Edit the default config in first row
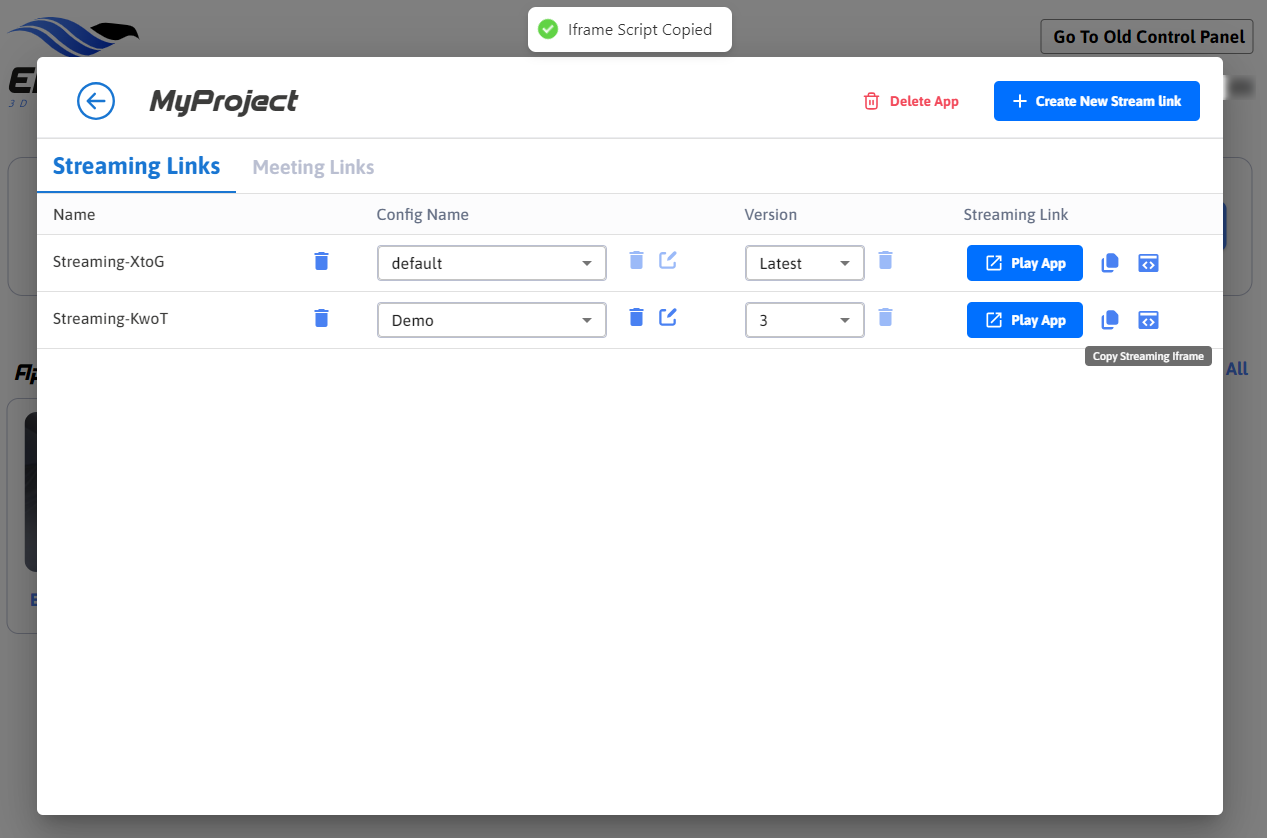The height and width of the screenshot is (838, 1267). (668, 261)
